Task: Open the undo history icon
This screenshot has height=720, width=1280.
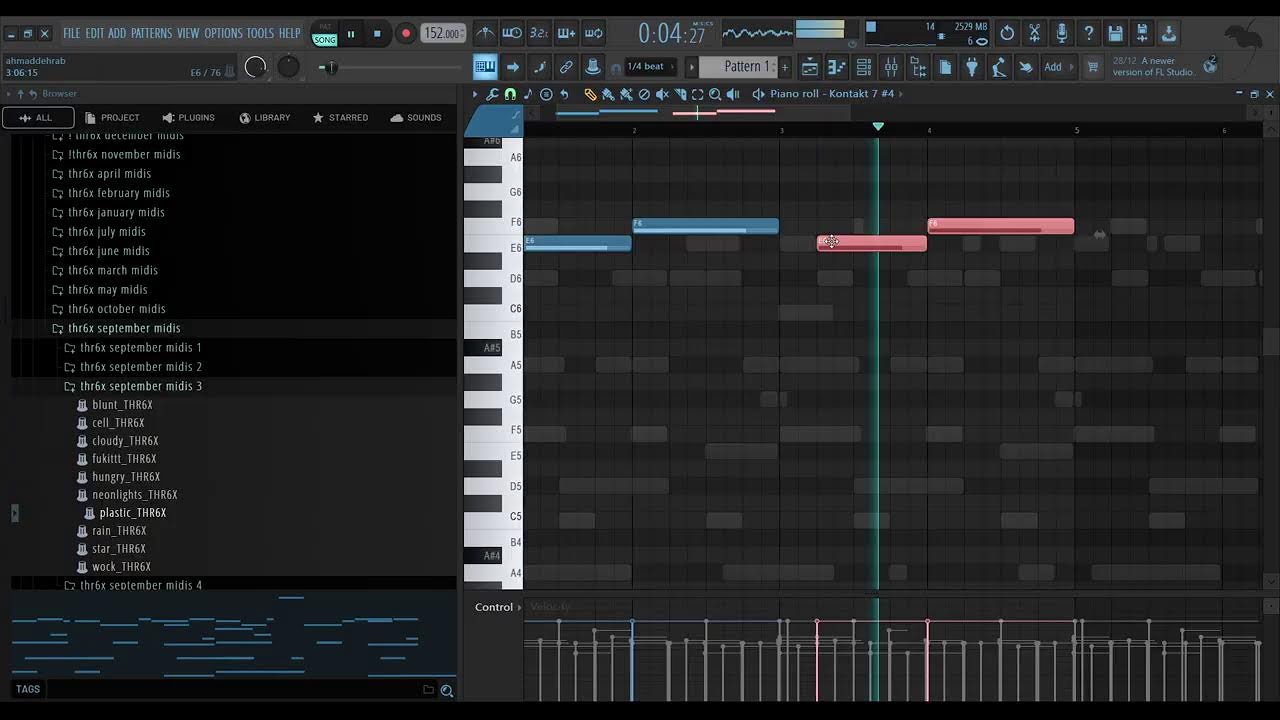Action: [1007, 33]
